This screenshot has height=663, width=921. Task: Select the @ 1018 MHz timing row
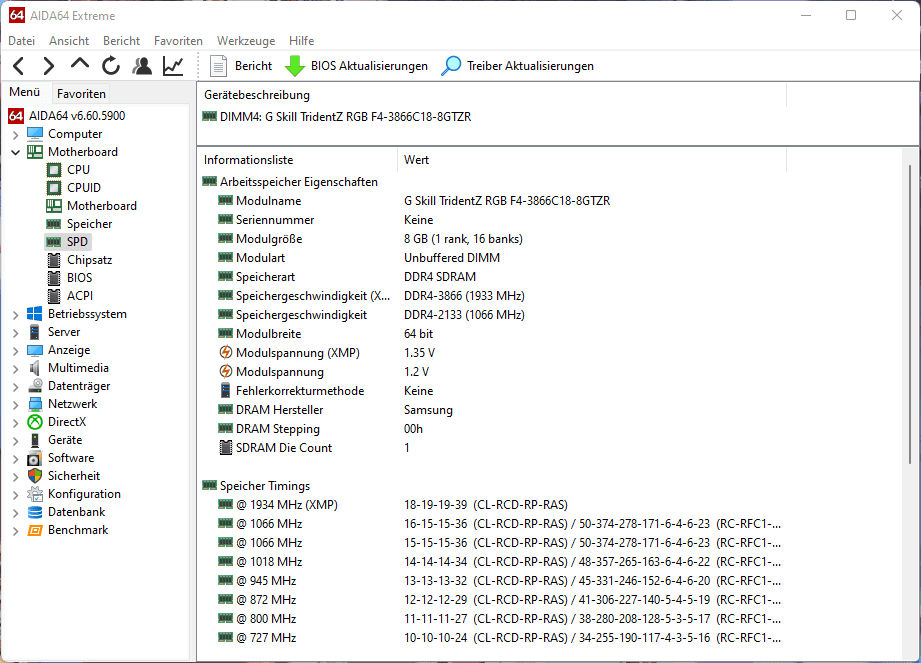tap(492, 562)
